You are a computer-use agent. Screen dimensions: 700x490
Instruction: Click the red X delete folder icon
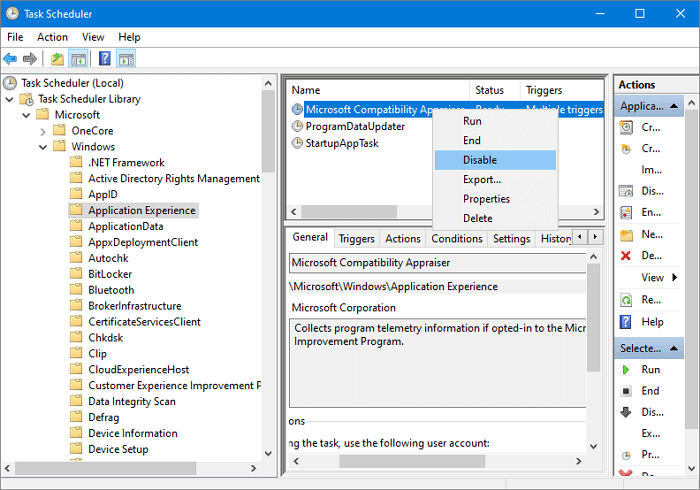[626, 255]
